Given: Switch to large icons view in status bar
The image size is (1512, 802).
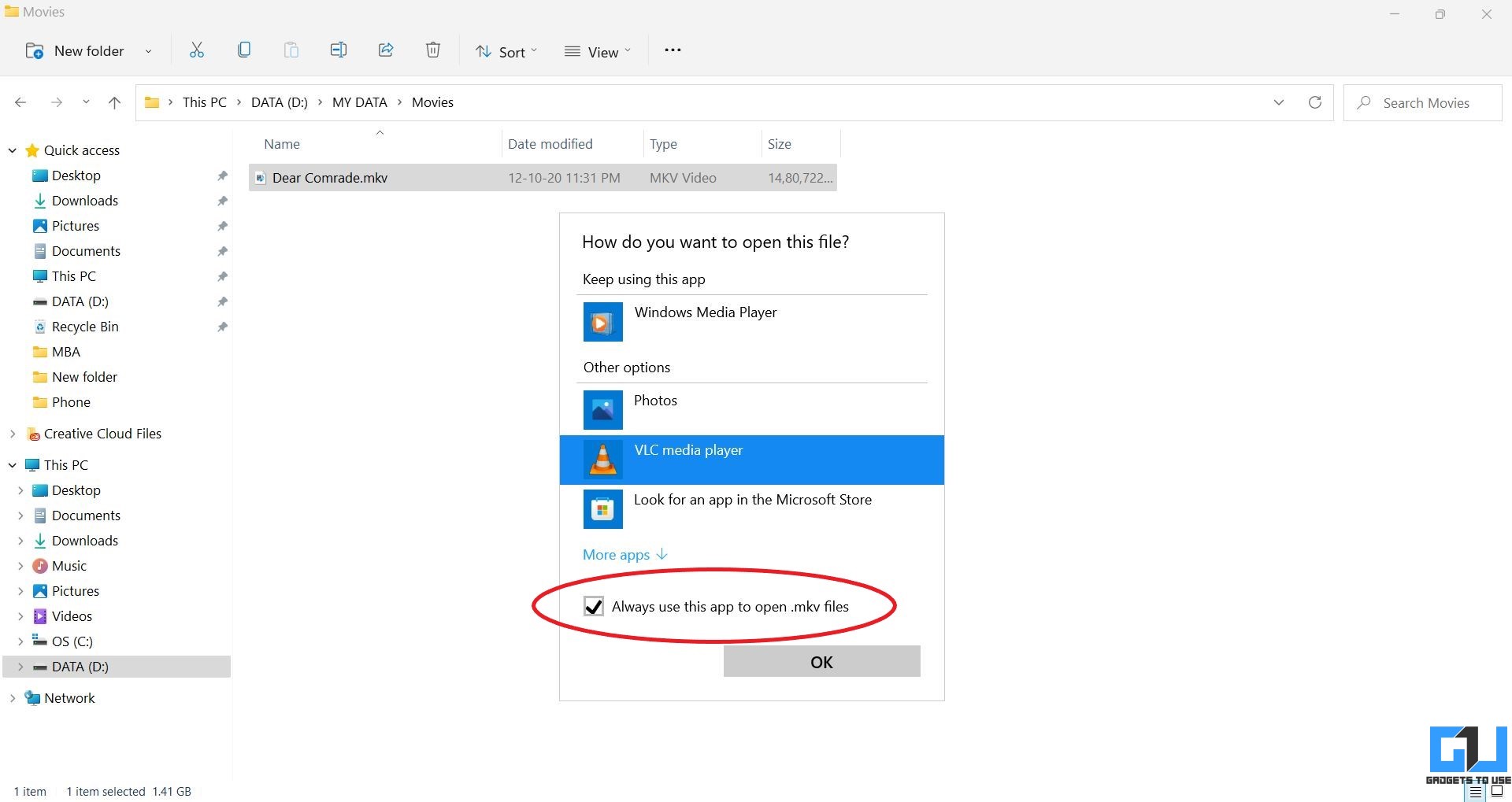Looking at the screenshot, I should coord(1497,791).
